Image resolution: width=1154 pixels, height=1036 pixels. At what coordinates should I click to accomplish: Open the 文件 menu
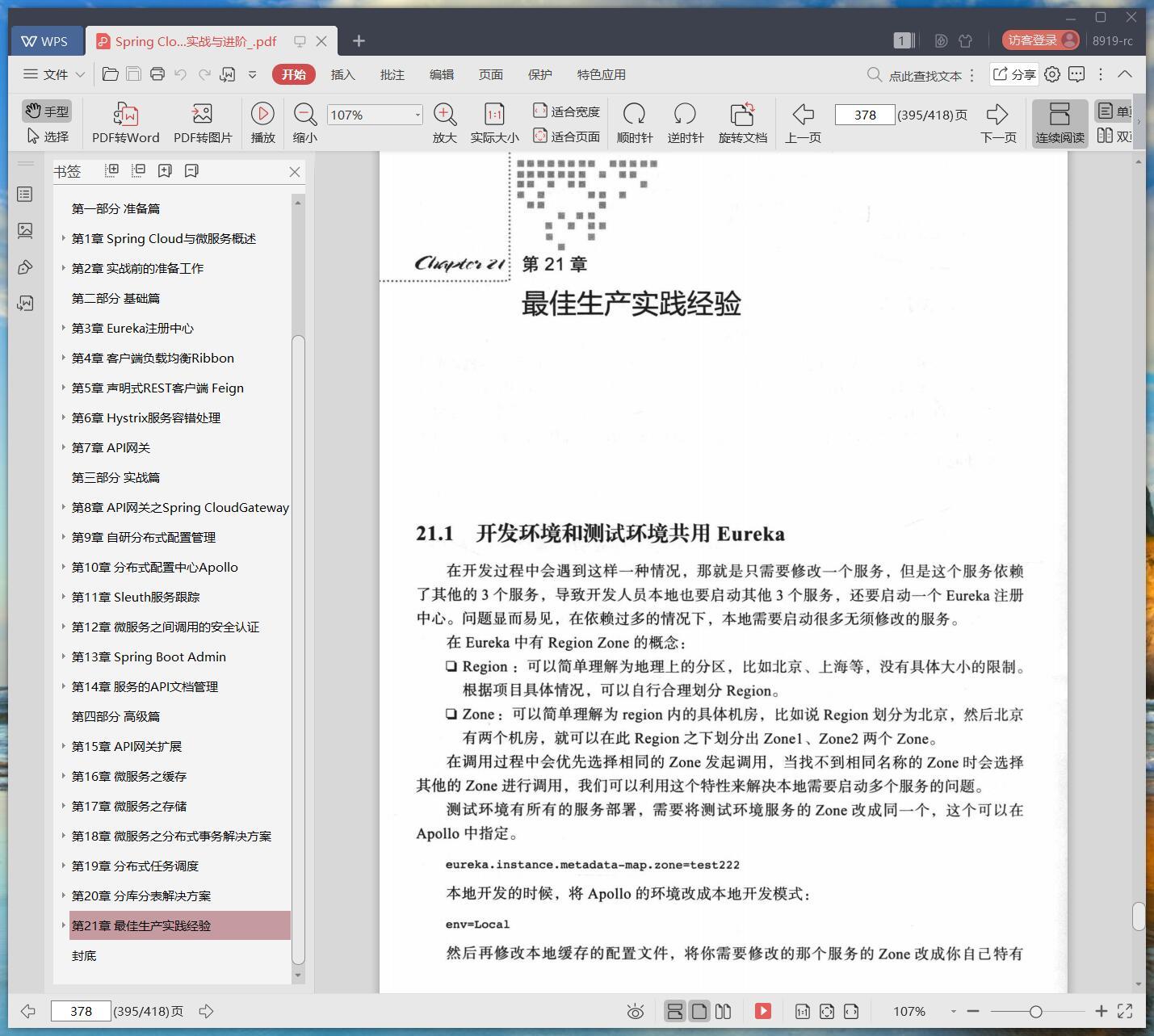tap(53, 74)
